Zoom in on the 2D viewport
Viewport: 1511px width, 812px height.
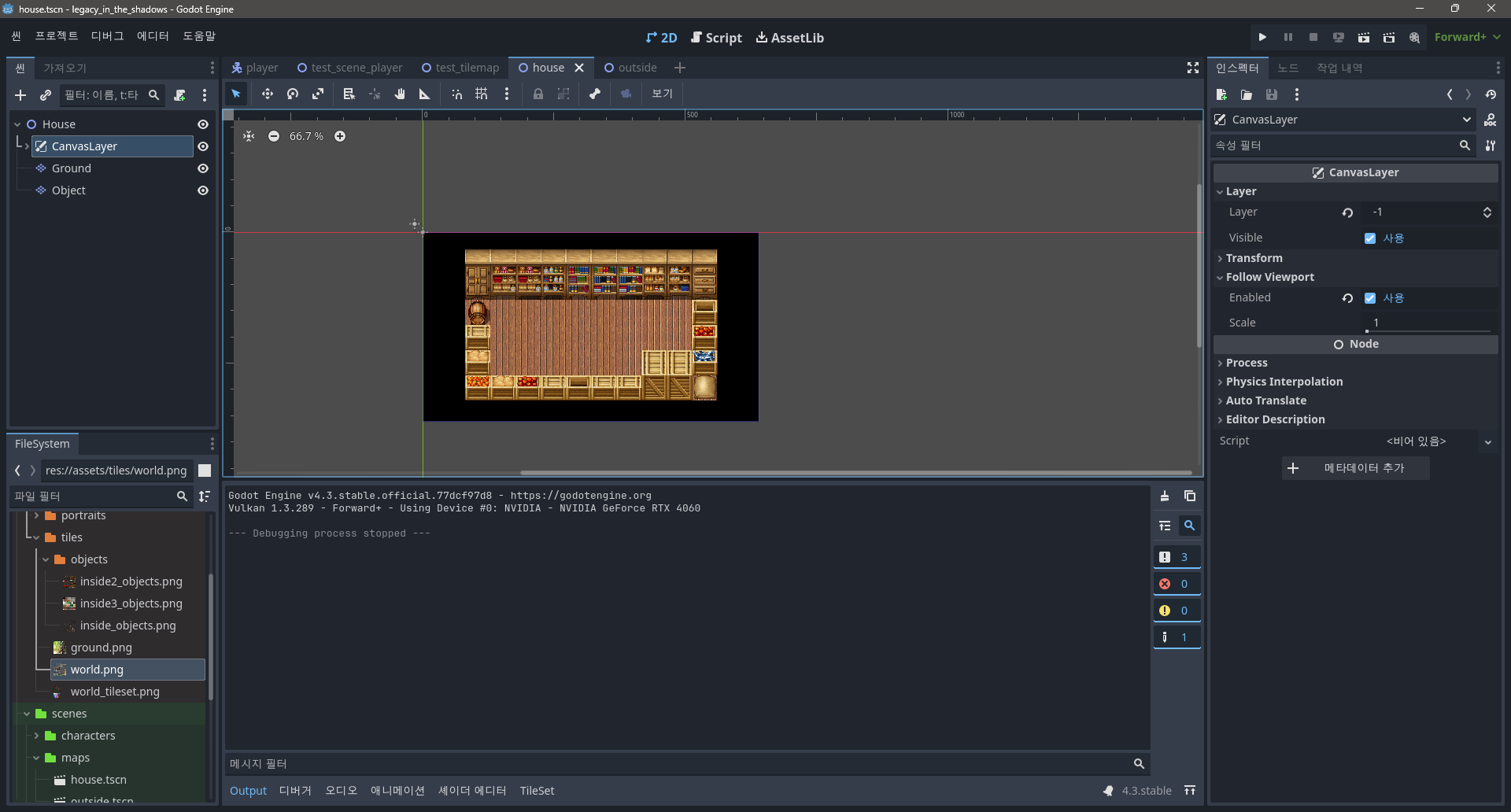(340, 136)
